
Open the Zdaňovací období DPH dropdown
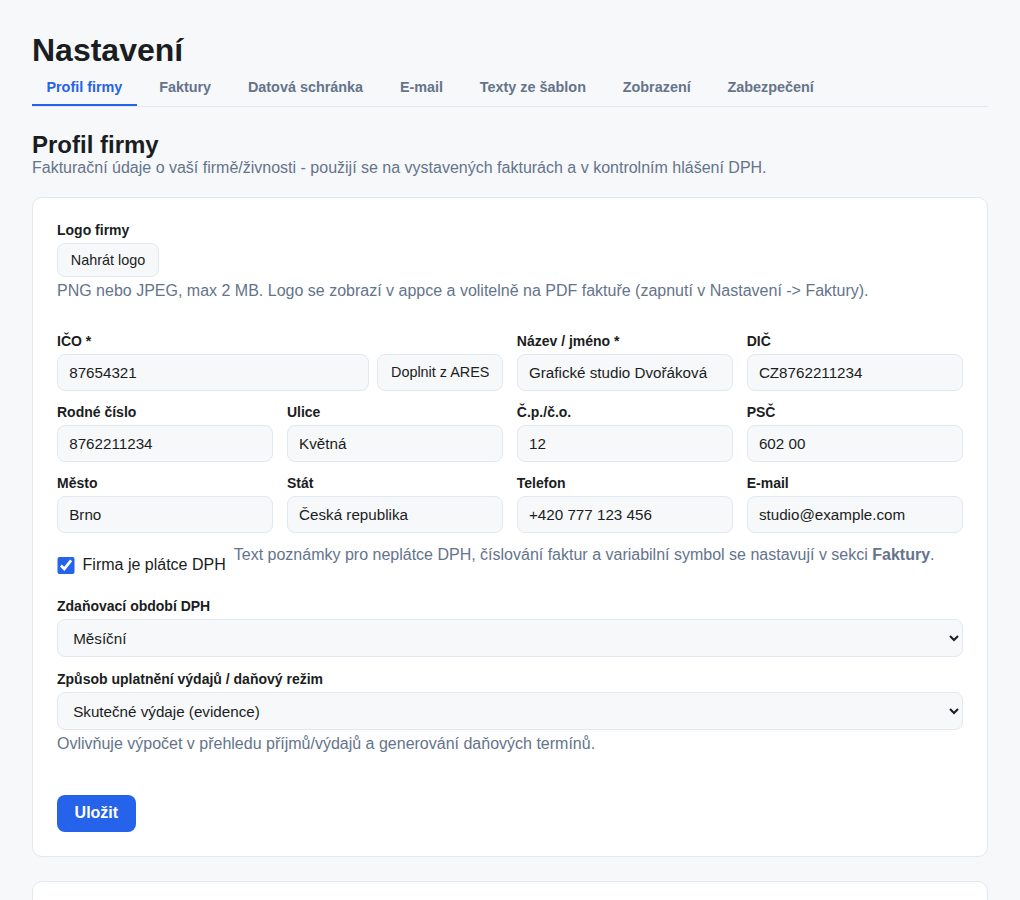pyautogui.click(x=509, y=638)
